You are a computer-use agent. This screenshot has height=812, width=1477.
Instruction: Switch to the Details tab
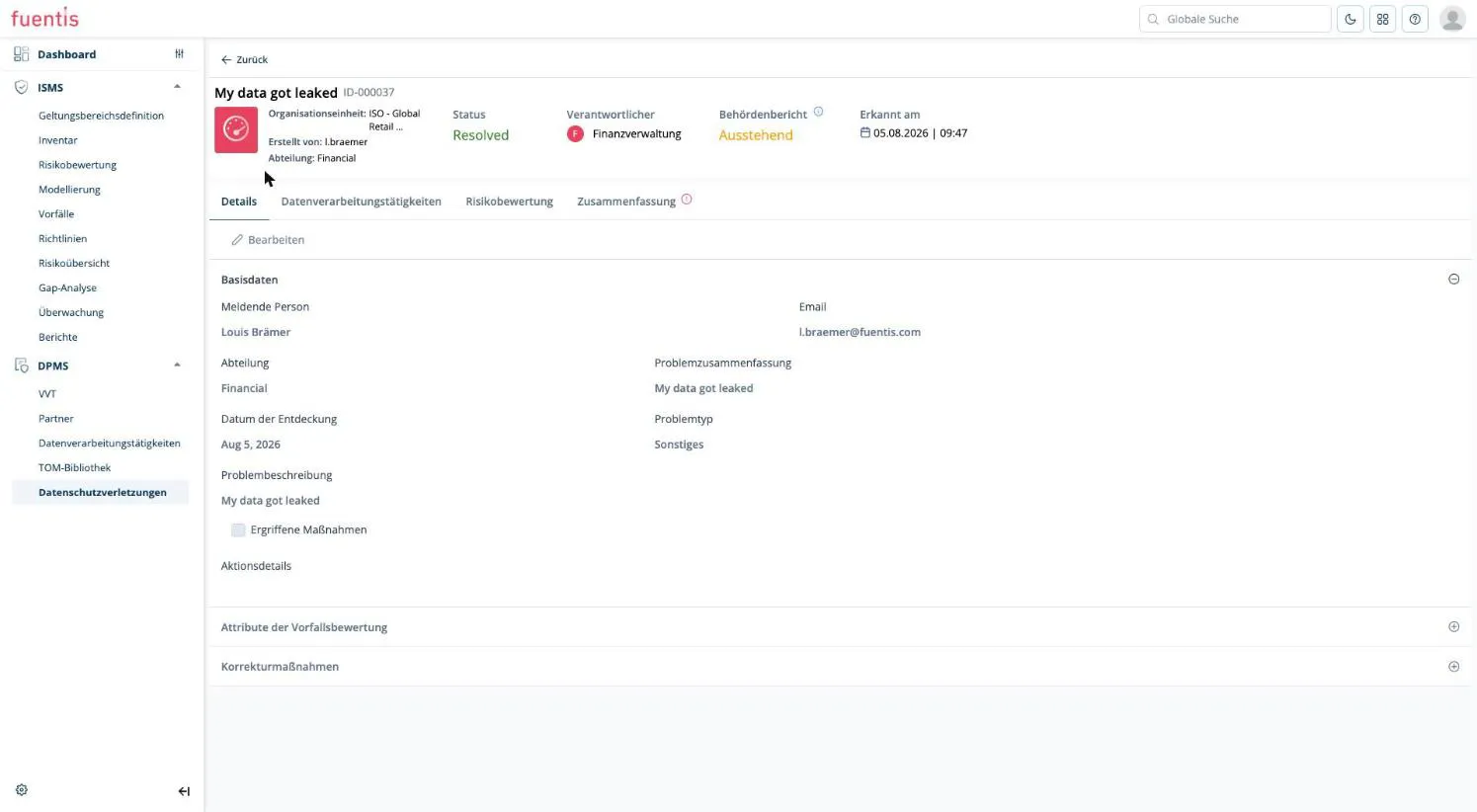[x=239, y=202]
